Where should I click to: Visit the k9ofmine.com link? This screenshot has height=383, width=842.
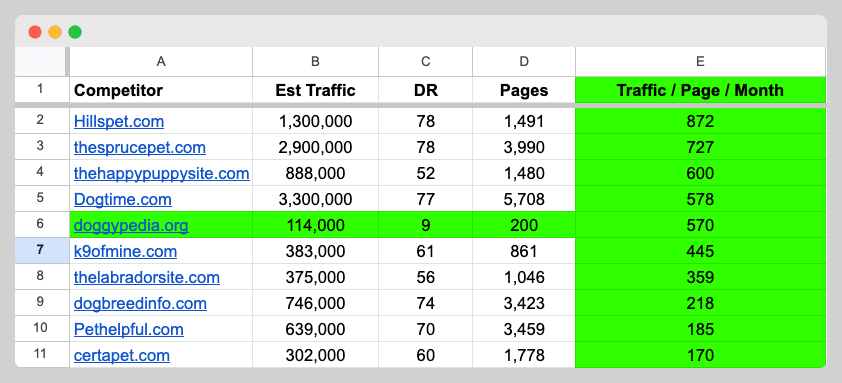pos(125,251)
